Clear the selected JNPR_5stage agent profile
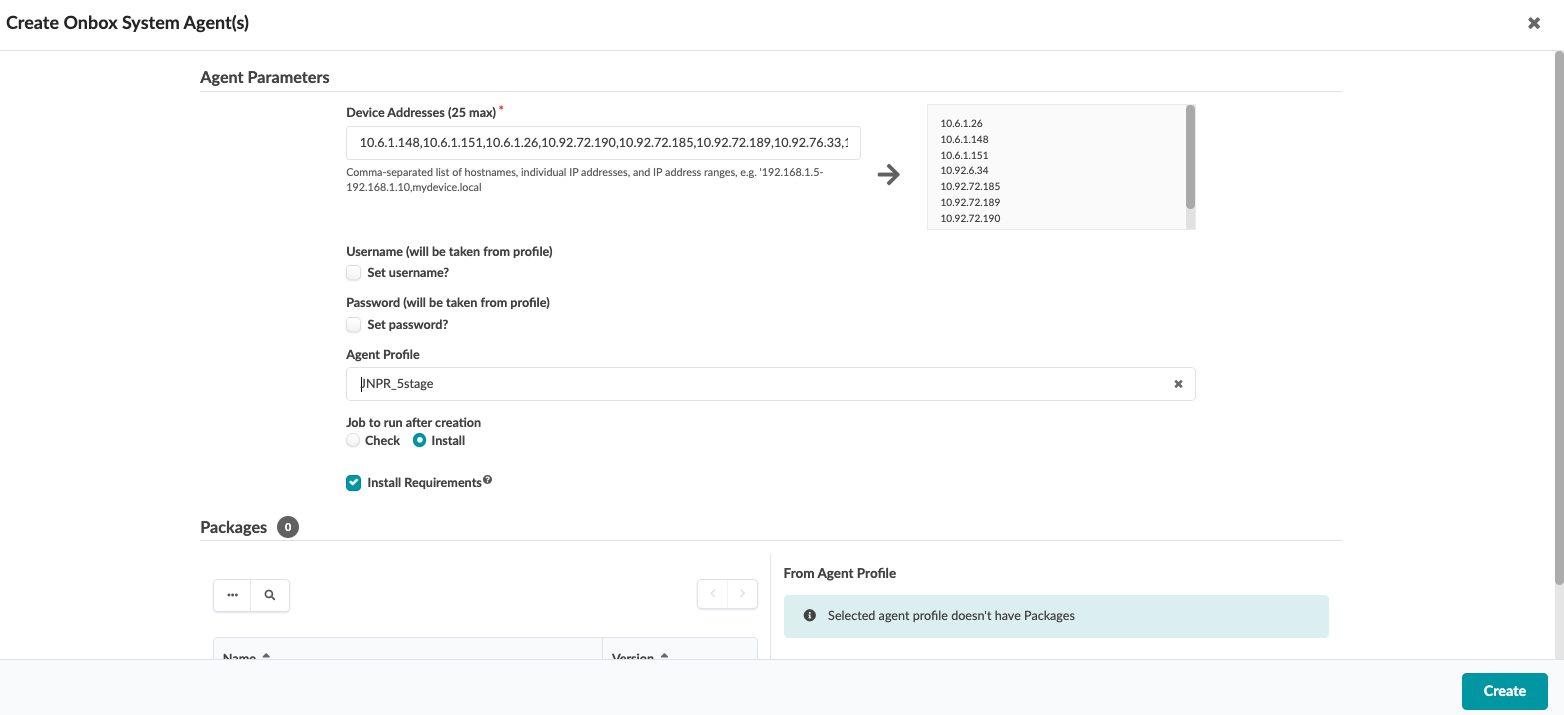1564x715 pixels. pyautogui.click(x=1178, y=384)
